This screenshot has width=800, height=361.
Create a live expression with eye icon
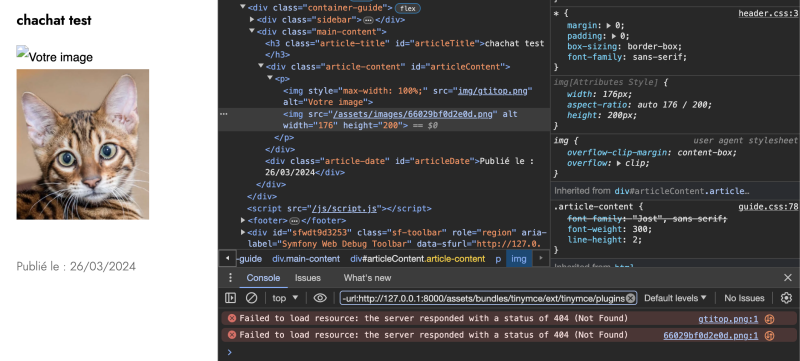[x=320, y=298]
